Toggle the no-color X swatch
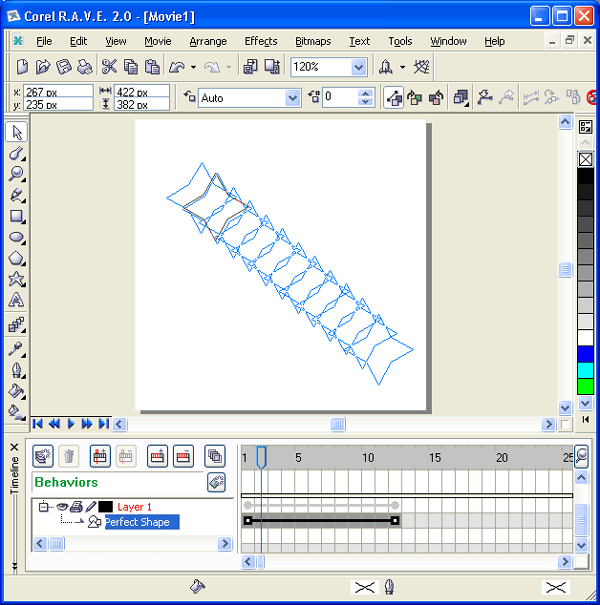Image resolution: width=600 pixels, height=605 pixels. 585,159
